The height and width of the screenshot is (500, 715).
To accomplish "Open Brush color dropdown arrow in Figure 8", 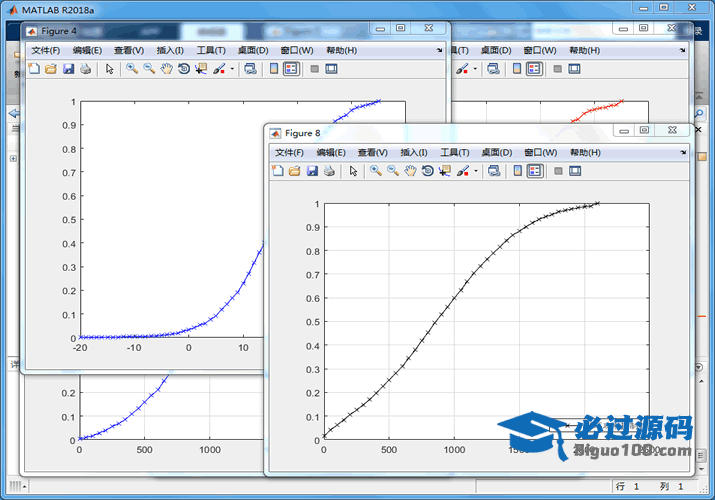I will (476, 171).
